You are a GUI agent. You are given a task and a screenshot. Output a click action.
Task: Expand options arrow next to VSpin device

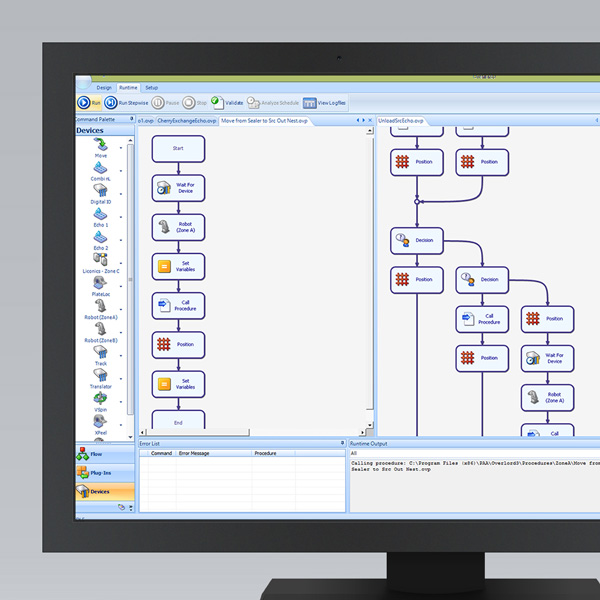(x=121, y=402)
